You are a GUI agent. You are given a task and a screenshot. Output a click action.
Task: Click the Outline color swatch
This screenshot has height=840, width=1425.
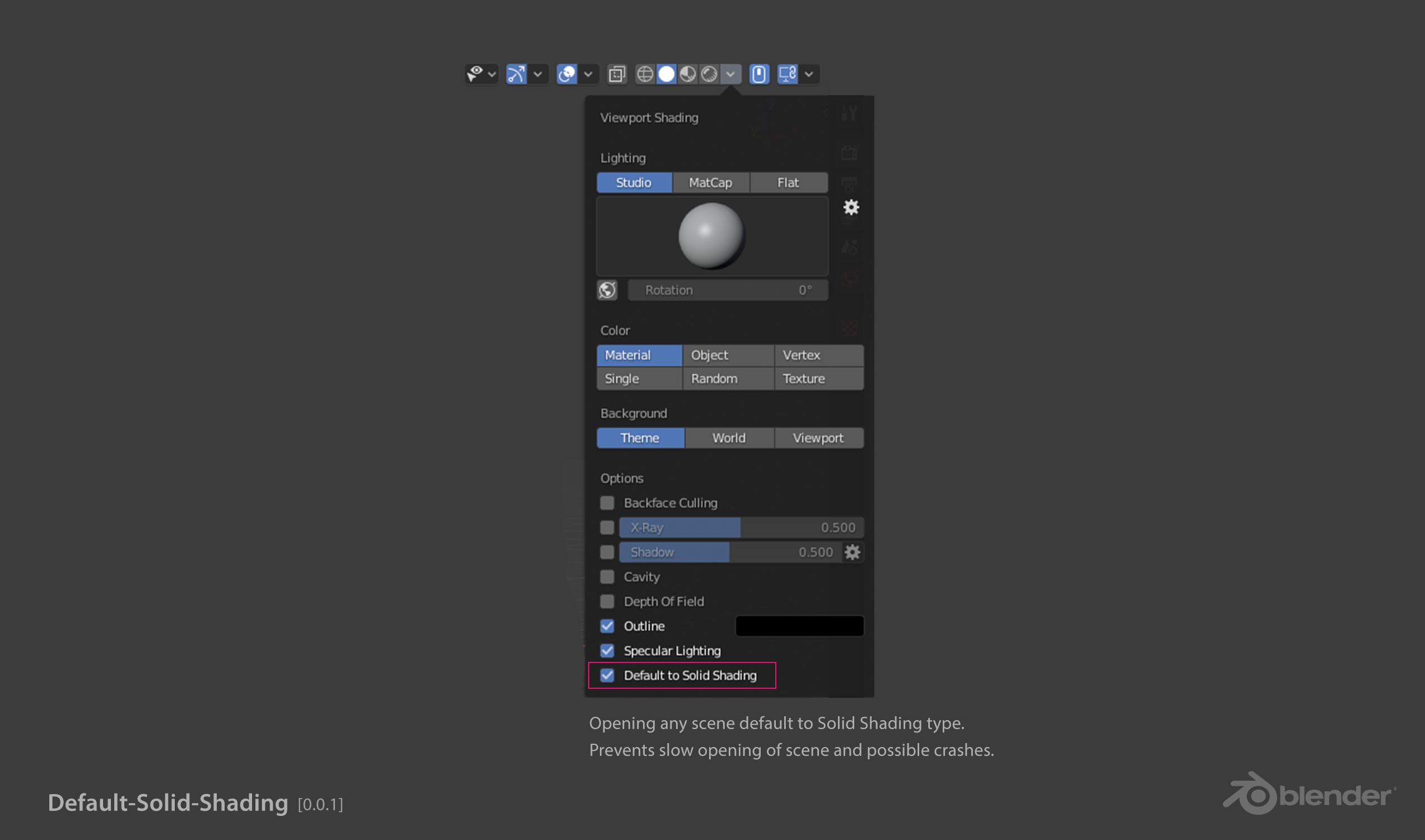799,626
